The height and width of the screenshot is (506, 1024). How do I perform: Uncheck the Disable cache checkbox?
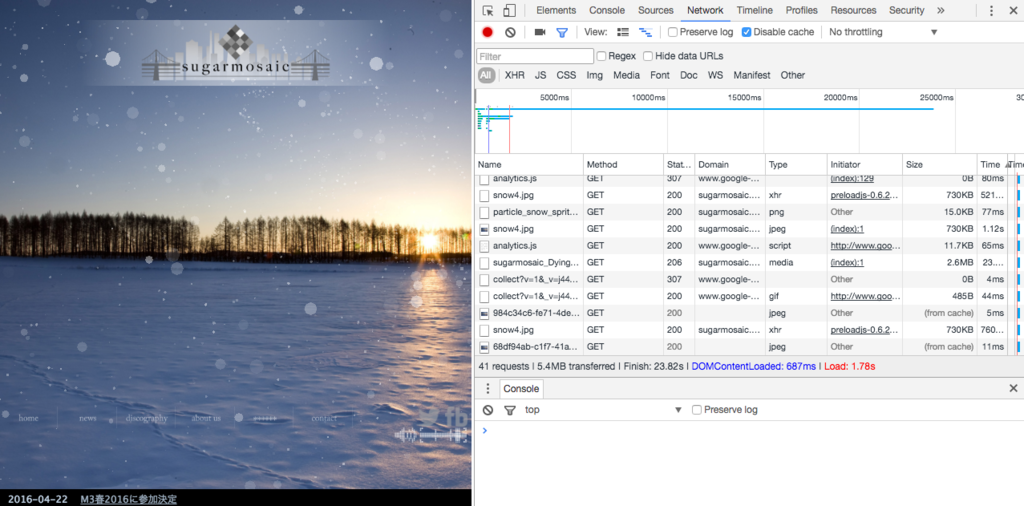pyautogui.click(x=747, y=32)
